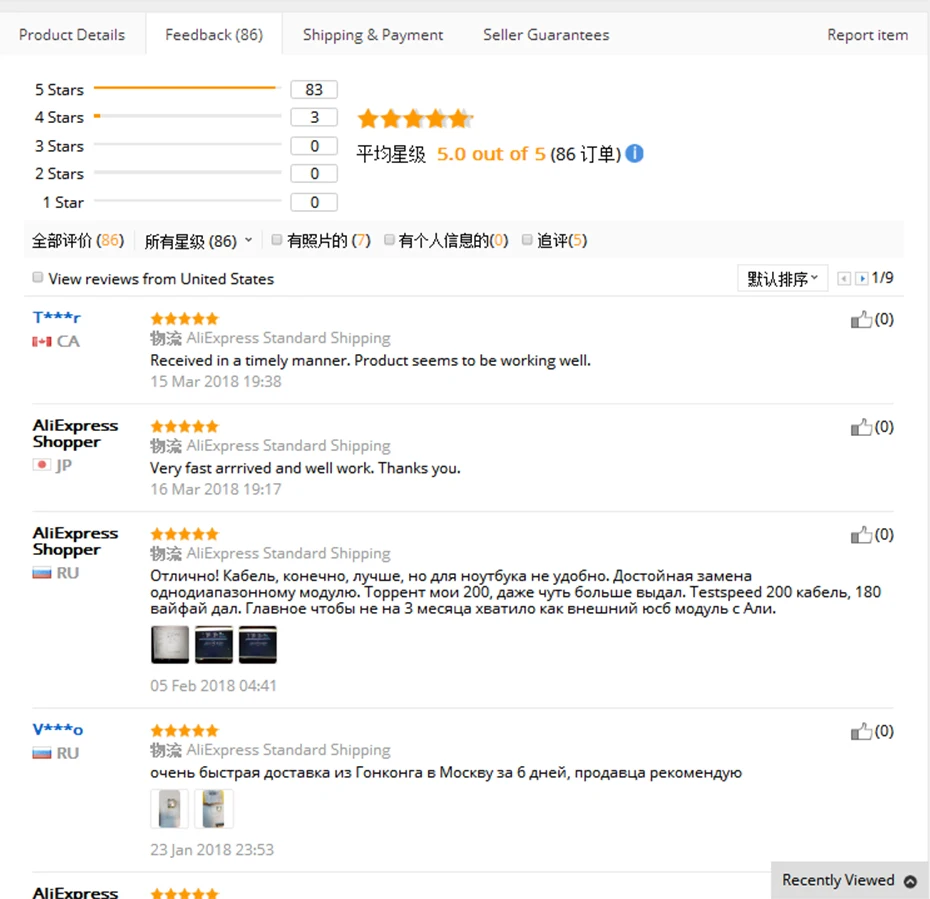The height and width of the screenshot is (899, 930).
Task: Check the 有个人信息的 (0) filter
Action: click(389, 240)
